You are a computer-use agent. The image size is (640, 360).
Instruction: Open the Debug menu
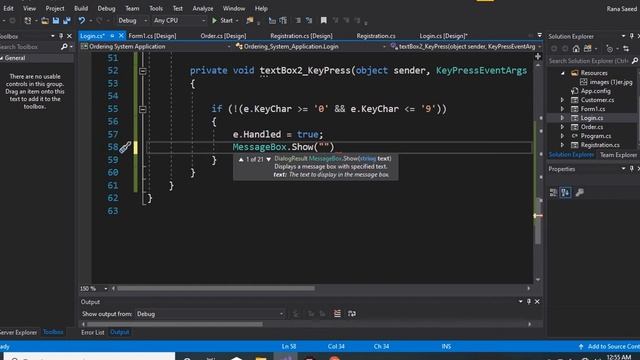(x=106, y=8)
